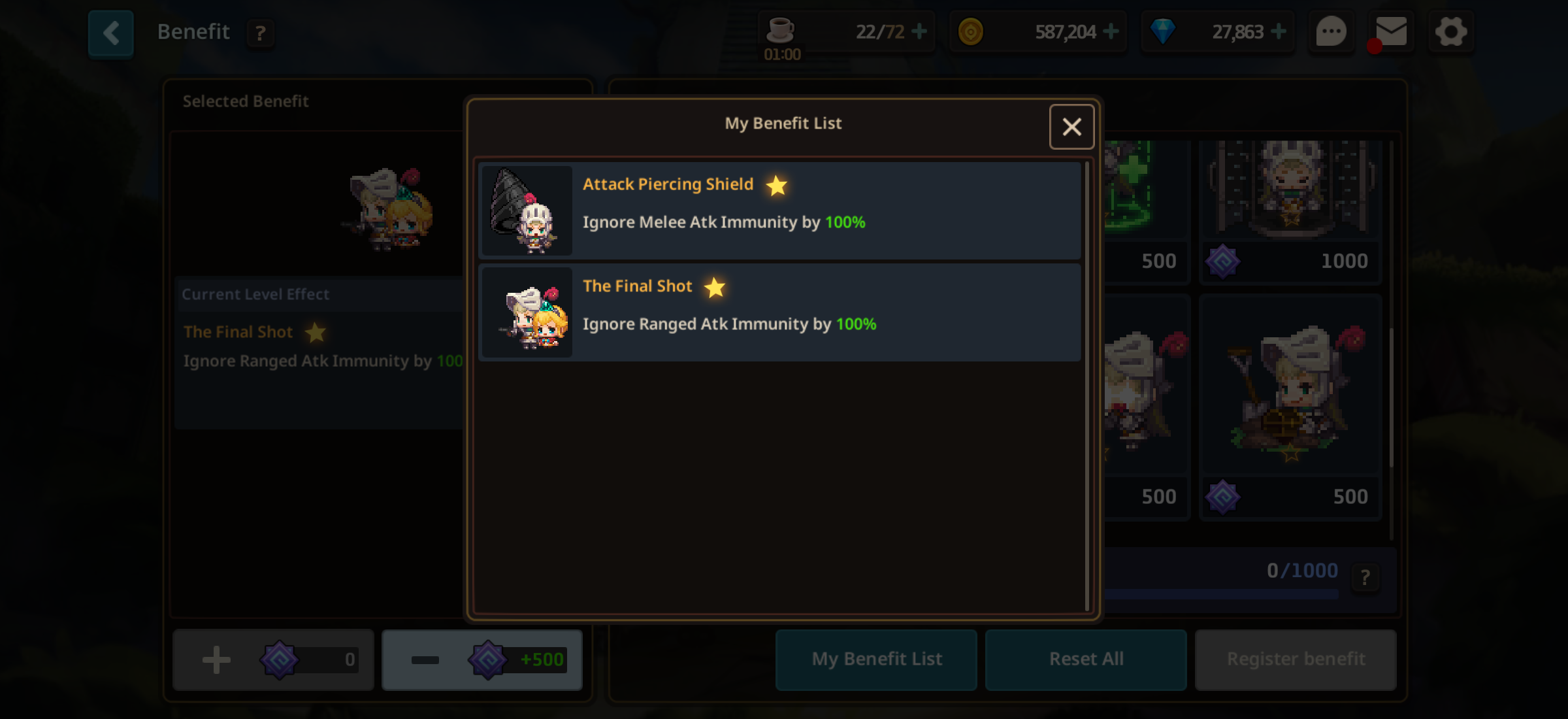The image size is (1568, 719).
Task: Click the back arrow icon
Action: [111, 33]
